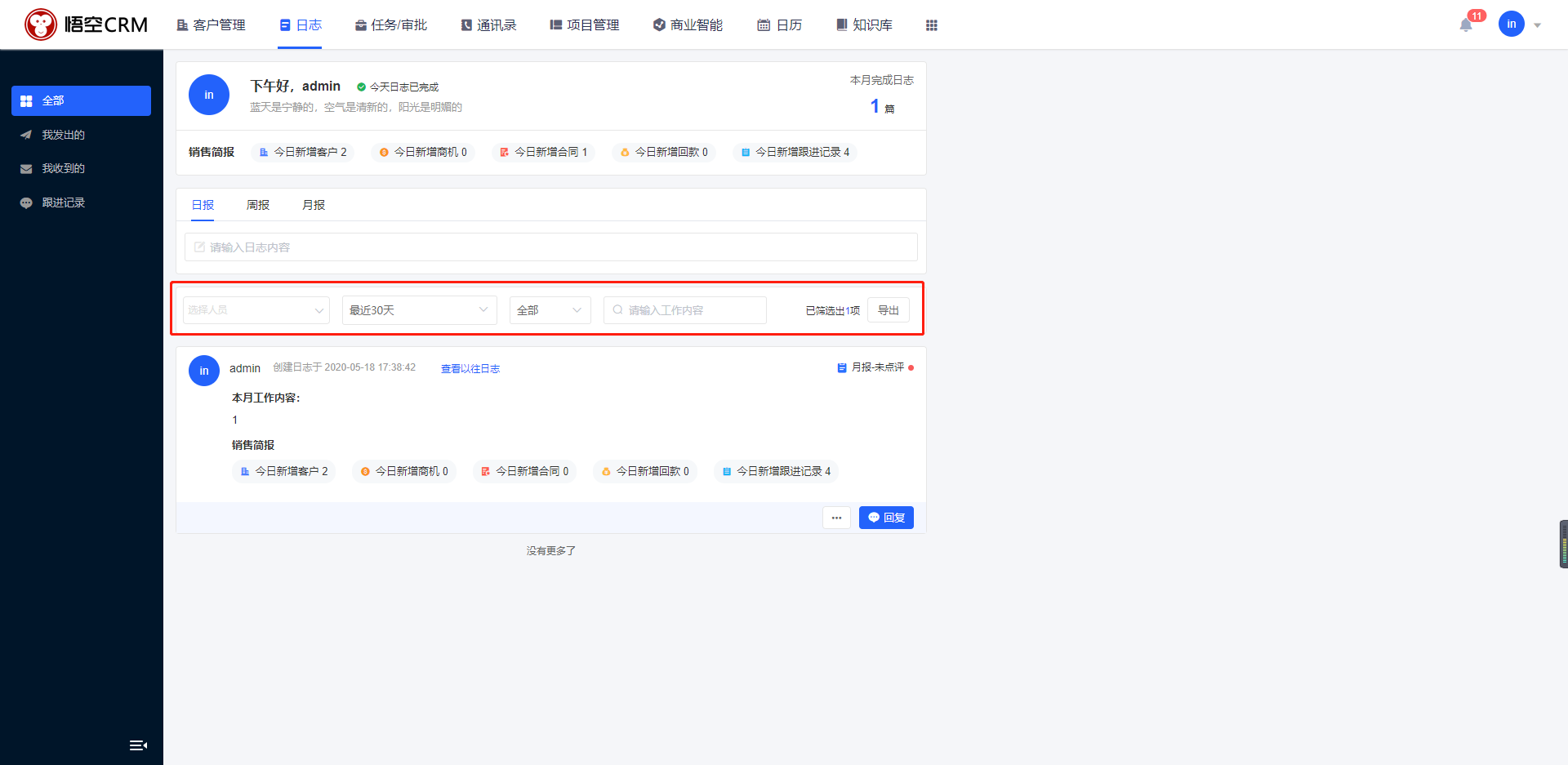Click 今日新增回款 0 in the top 销售简报
Image resolution: width=1568 pixels, height=765 pixels.
(664, 152)
